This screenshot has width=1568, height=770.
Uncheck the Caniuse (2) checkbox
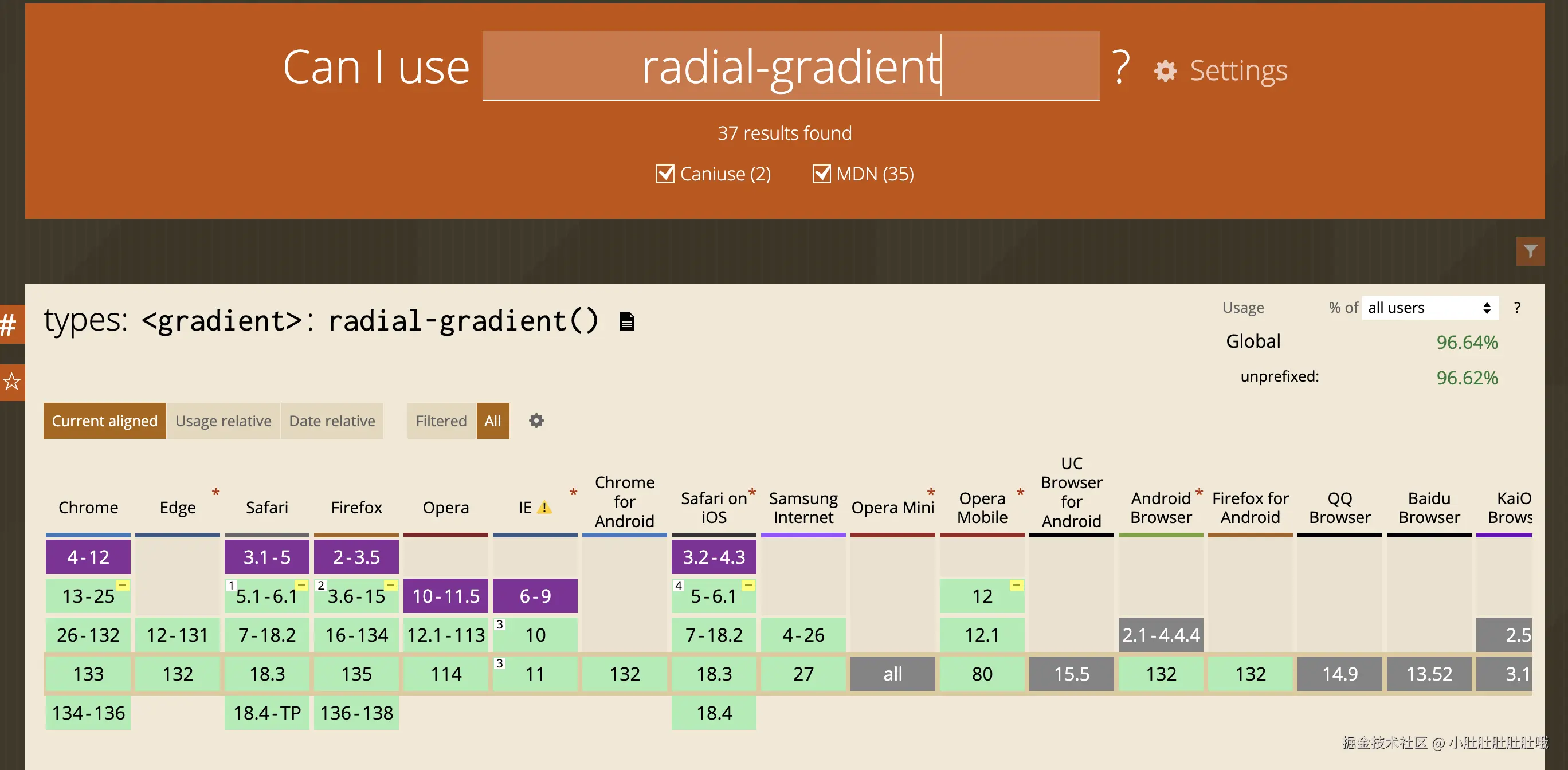pos(665,174)
